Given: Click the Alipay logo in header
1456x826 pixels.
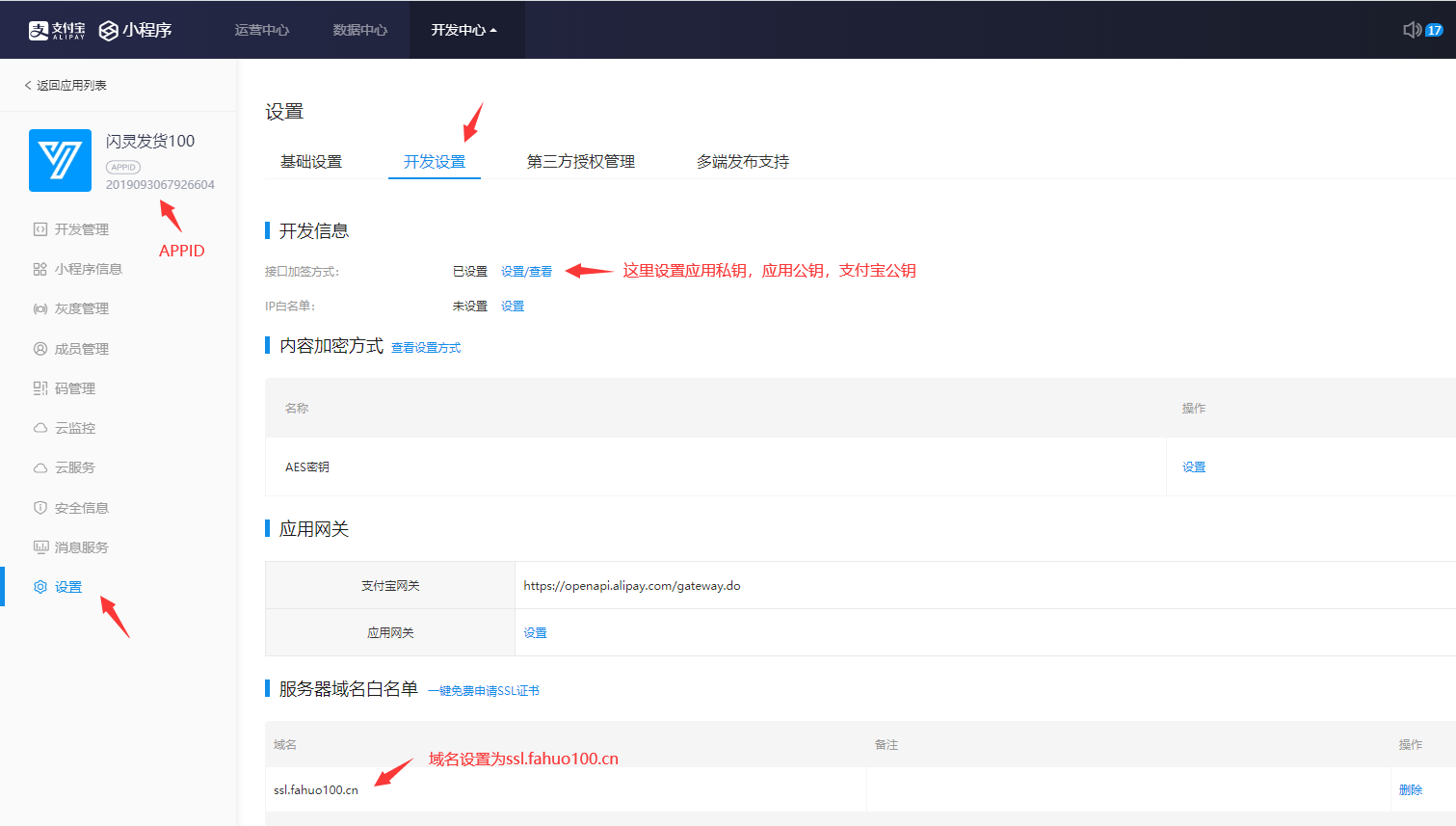Looking at the screenshot, I should click(x=57, y=31).
